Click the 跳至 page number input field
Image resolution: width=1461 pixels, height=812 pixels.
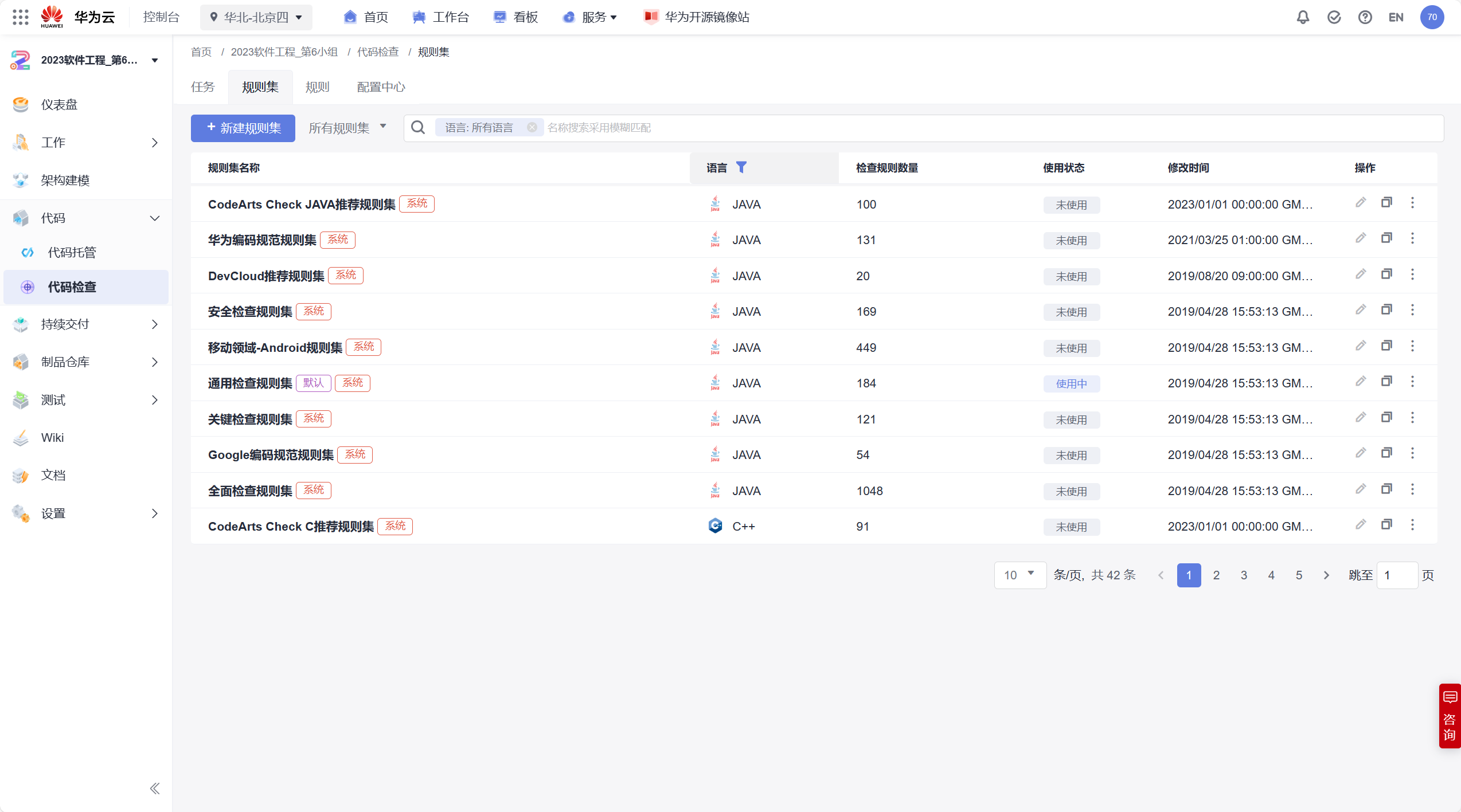pos(1397,575)
